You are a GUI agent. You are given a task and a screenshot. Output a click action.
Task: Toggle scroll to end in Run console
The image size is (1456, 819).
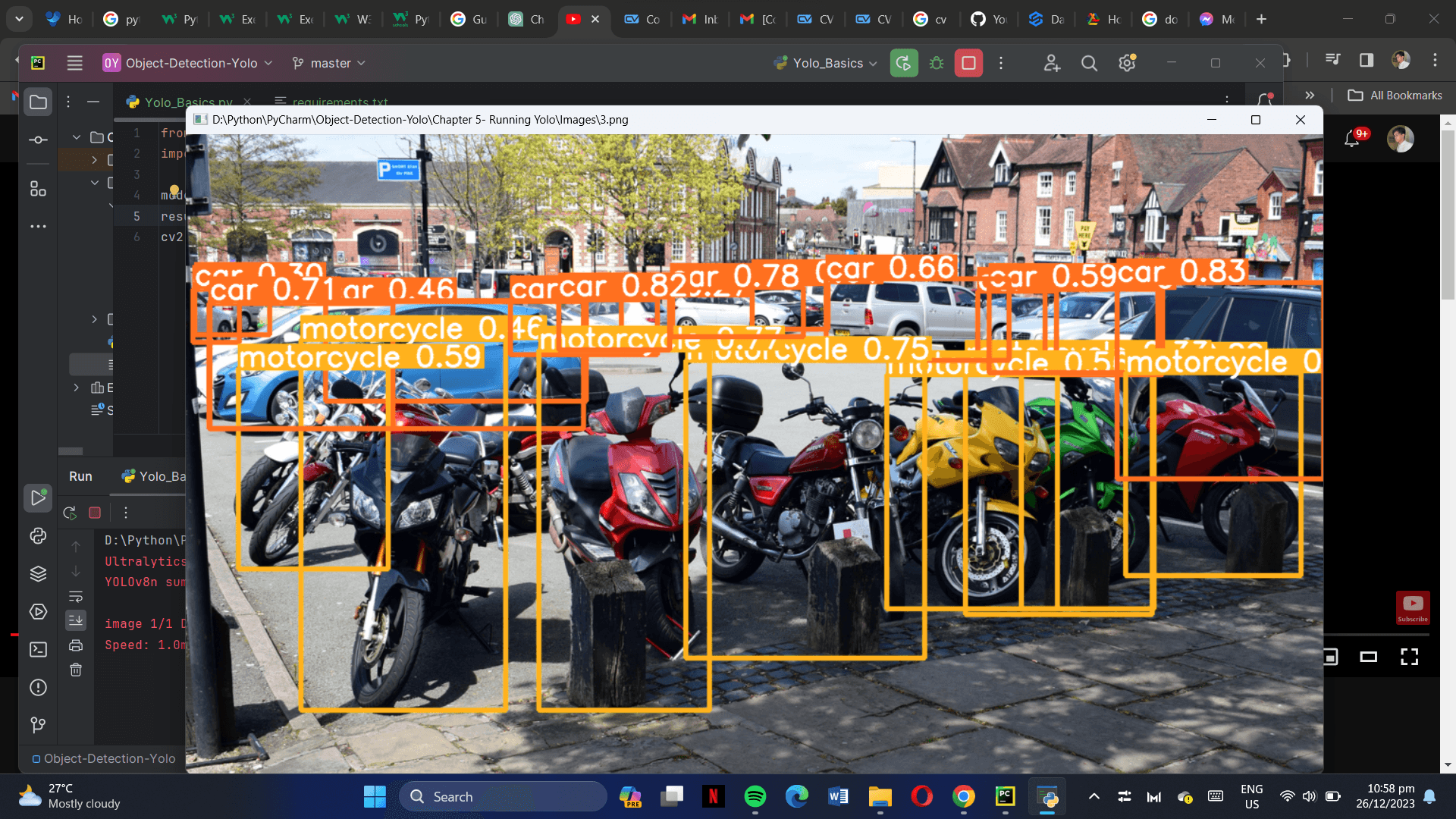(x=76, y=620)
